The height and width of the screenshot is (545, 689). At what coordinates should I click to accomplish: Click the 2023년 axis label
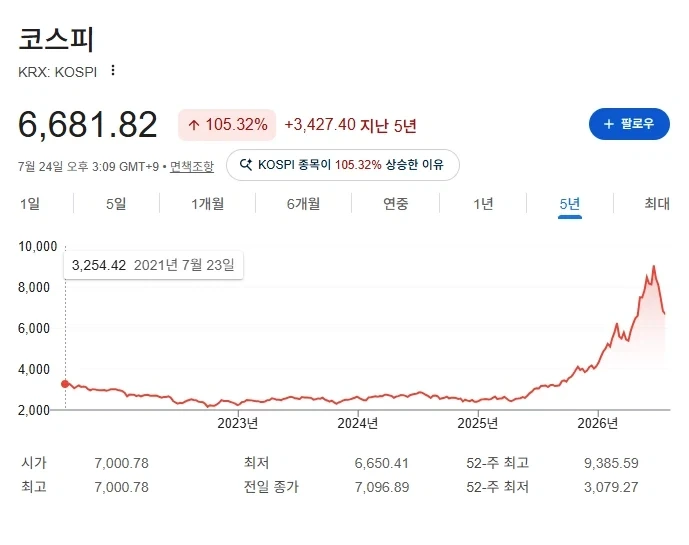tap(238, 423)
